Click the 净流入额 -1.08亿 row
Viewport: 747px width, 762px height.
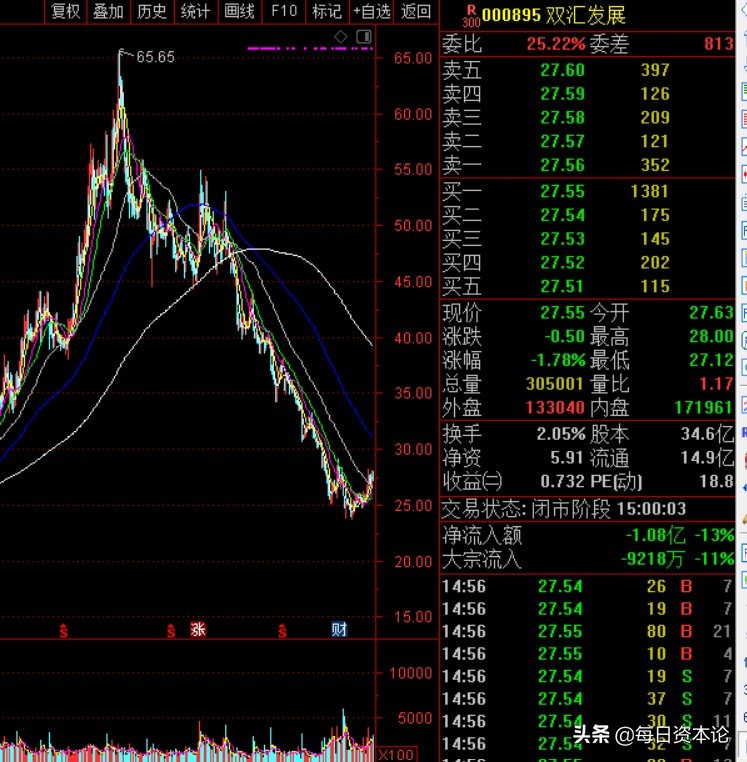(588, 536)
